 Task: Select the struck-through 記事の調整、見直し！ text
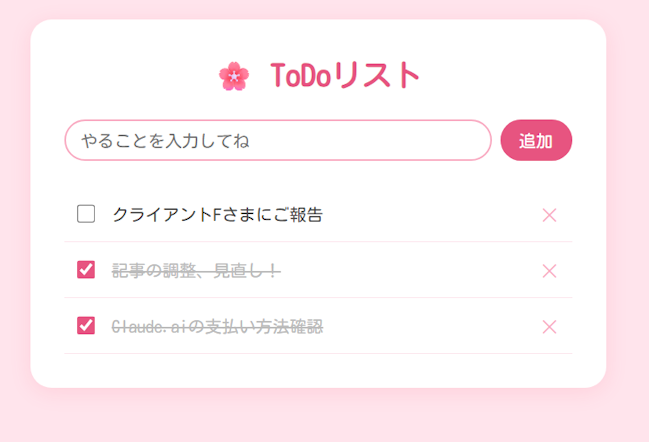(195, 271)
